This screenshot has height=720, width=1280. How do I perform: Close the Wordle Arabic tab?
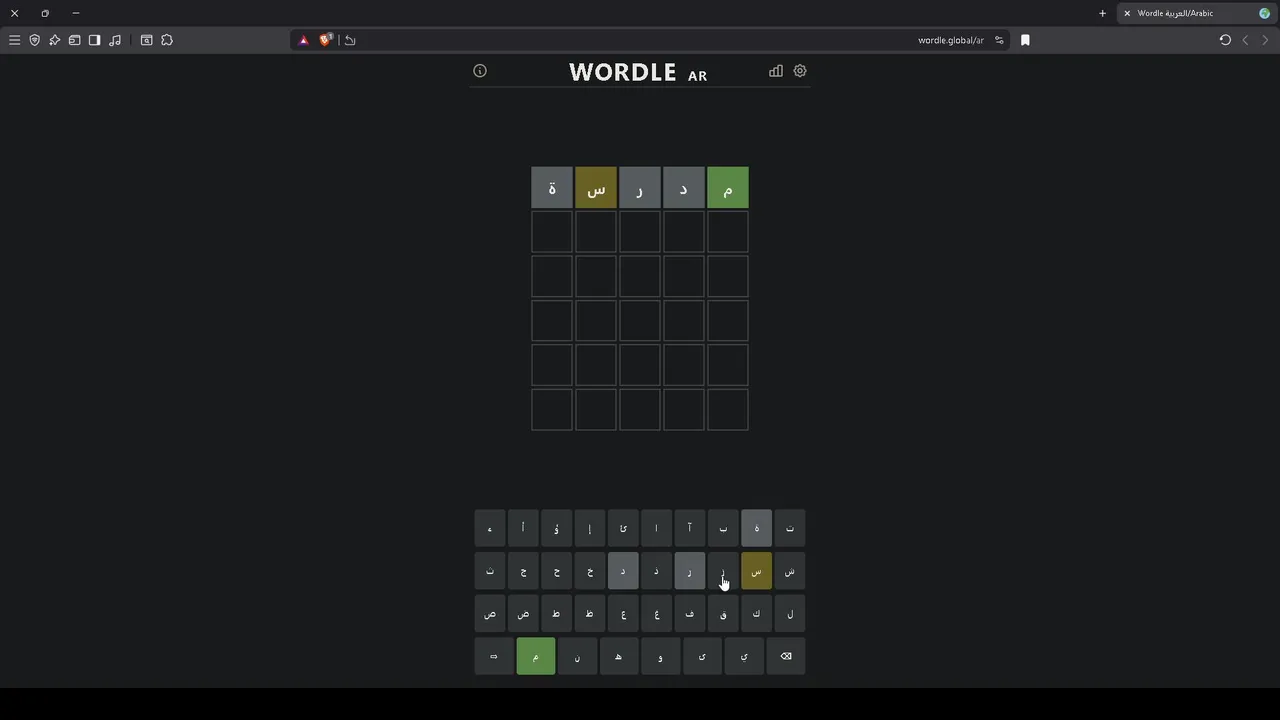pos(1127,13)
